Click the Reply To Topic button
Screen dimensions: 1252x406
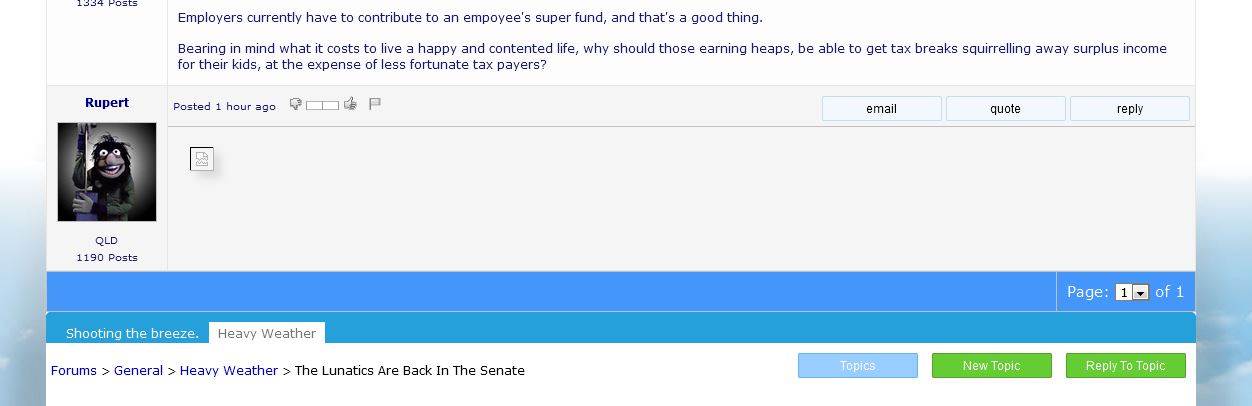[x=1125, y=366]
